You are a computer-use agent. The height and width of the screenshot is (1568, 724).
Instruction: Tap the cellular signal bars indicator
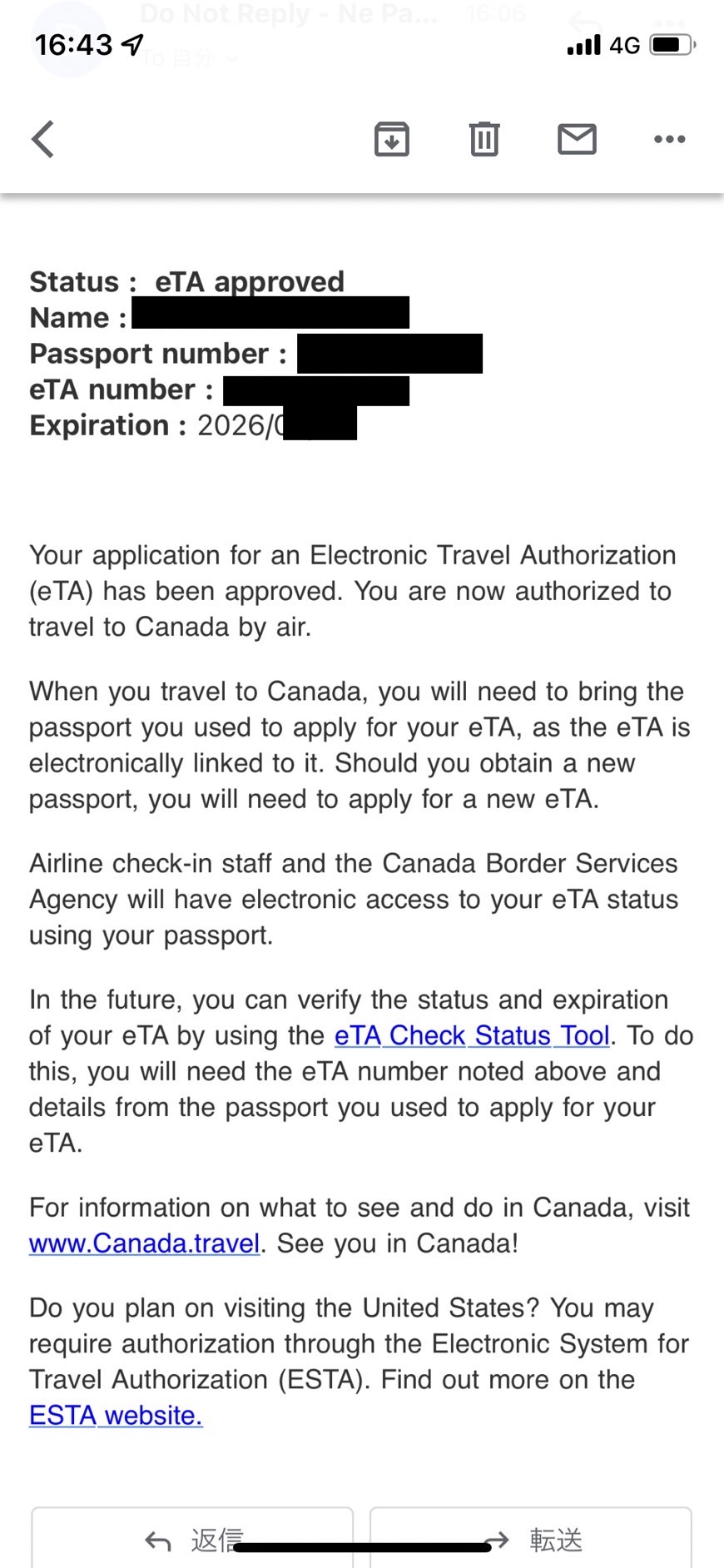pos(583,45)
